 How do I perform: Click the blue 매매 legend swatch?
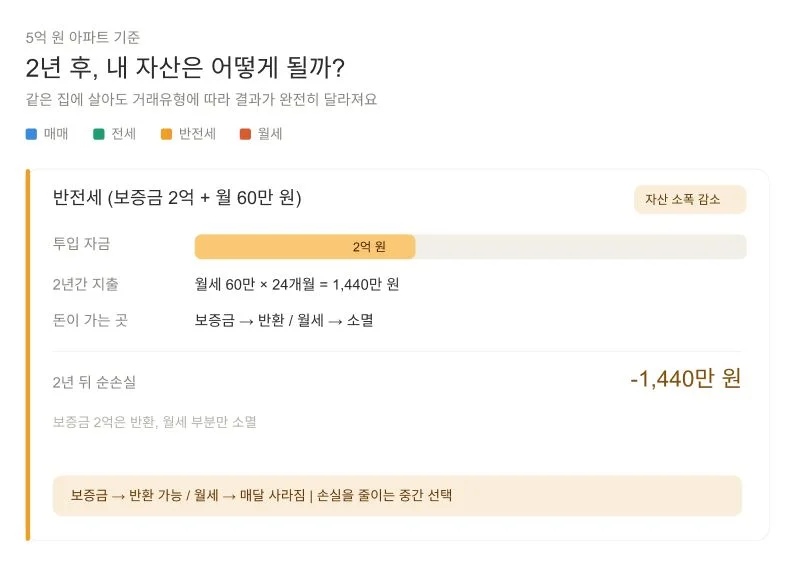tap(31, 134)
